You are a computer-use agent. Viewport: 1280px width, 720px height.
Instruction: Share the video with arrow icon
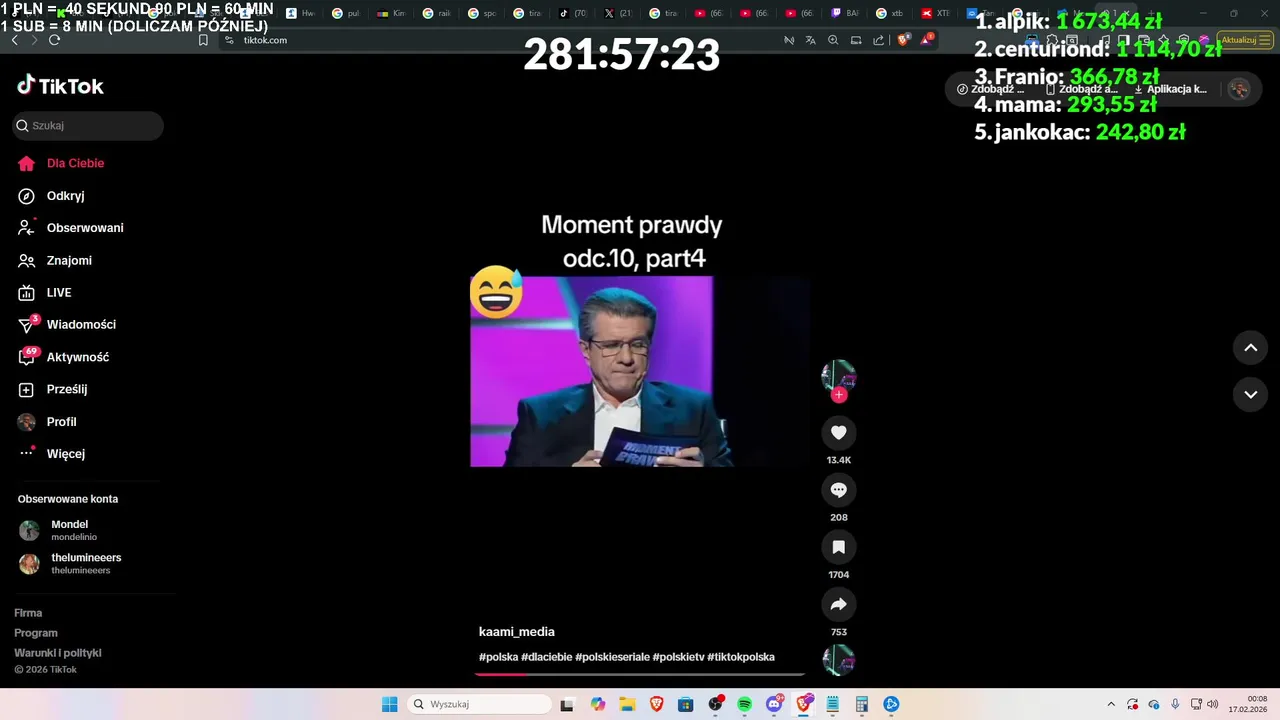839,604
